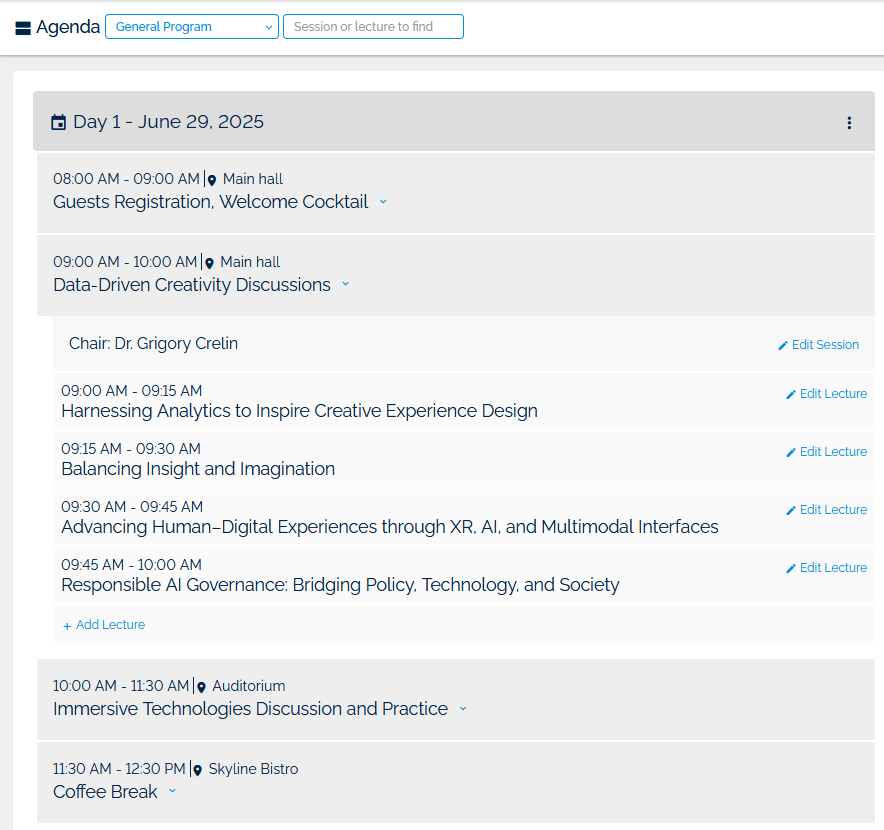This screenshot has height=830, width=884.
Task: Click the Edit Session link
Action: coord(826,344)
